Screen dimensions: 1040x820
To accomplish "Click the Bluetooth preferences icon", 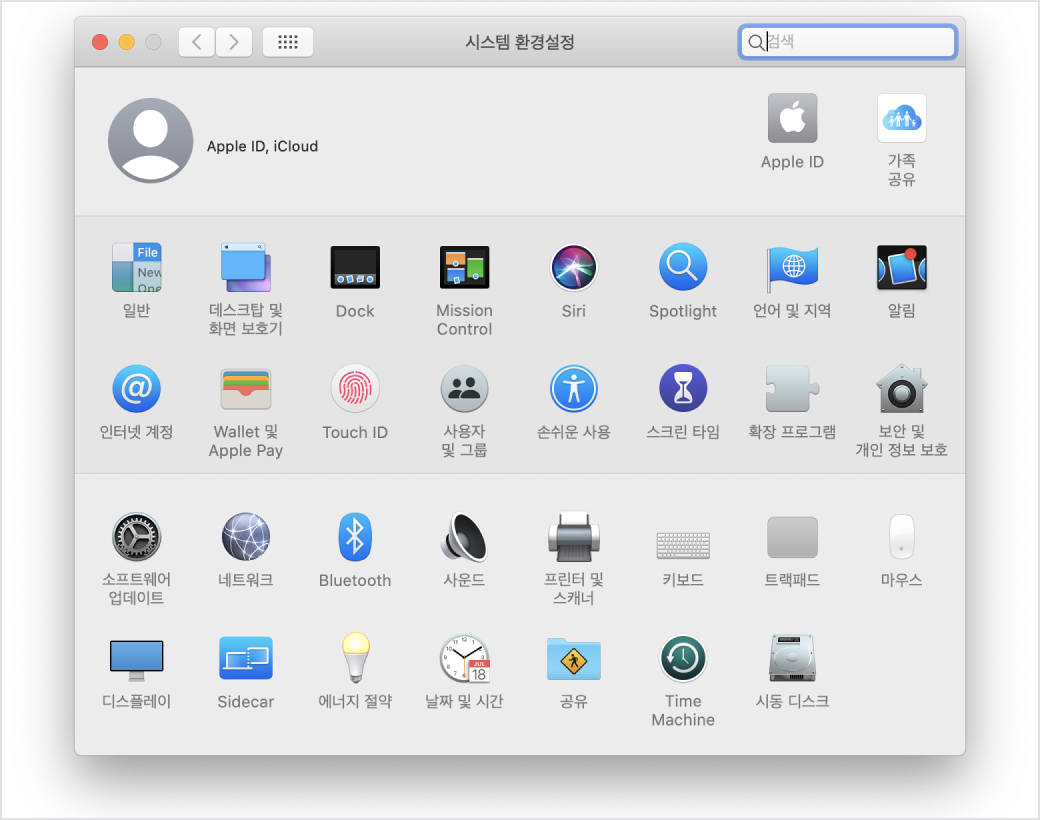I will (355, 537).
